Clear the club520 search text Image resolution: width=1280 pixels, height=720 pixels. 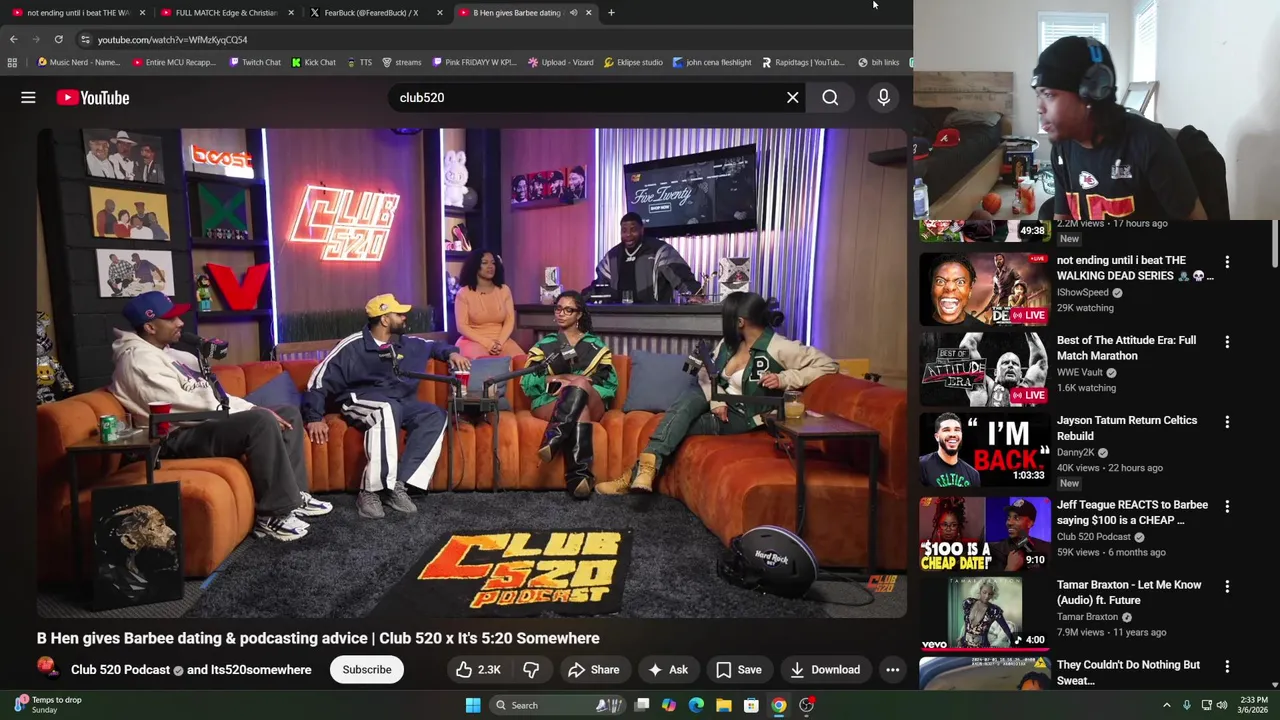[x=792, y=97]
